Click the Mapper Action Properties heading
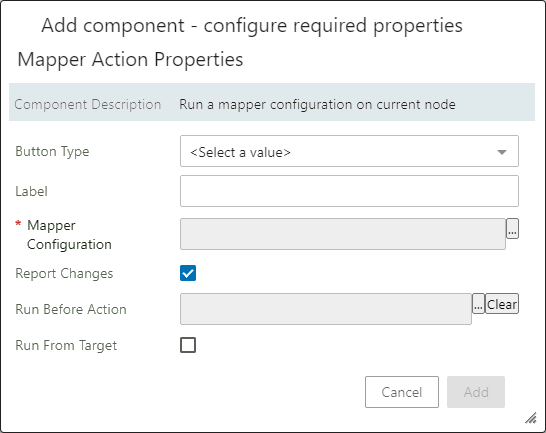This screenshot has width=546, height=433. [x=130, y=59]
